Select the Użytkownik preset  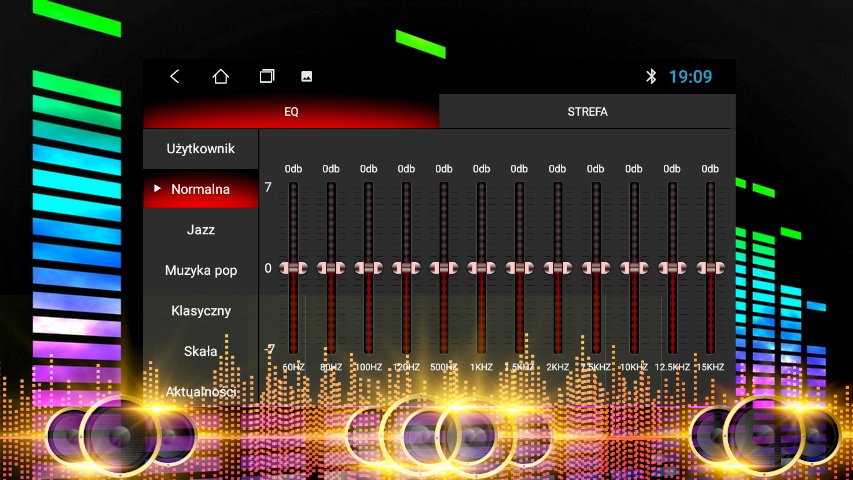(x=200, y=149)
